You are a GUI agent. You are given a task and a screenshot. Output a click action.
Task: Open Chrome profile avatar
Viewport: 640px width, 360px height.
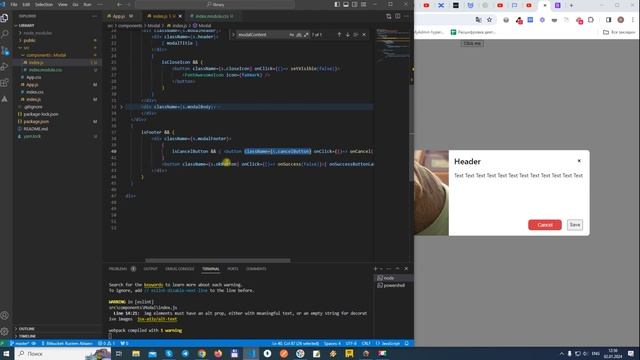[x=621, y=20]
